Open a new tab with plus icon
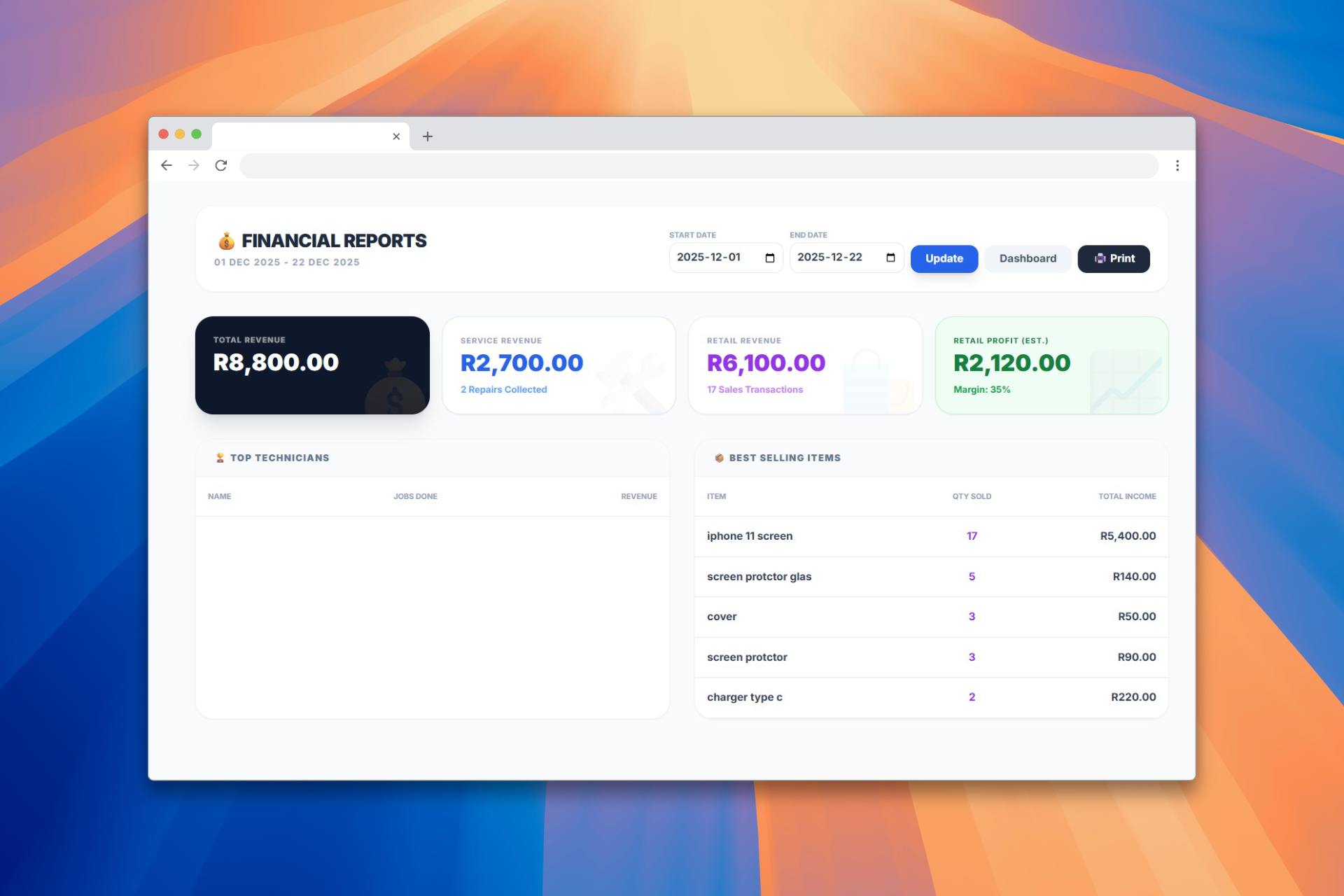Viewport: 1344px width, 896px height. [428, 136]
